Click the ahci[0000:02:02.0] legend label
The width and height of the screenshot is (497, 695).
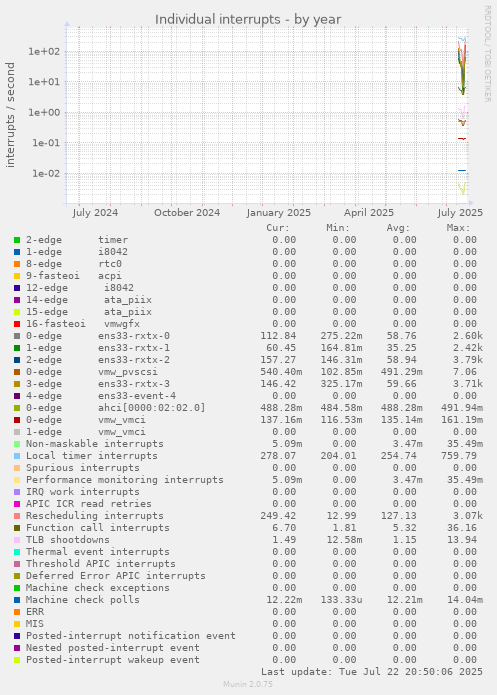152,408
